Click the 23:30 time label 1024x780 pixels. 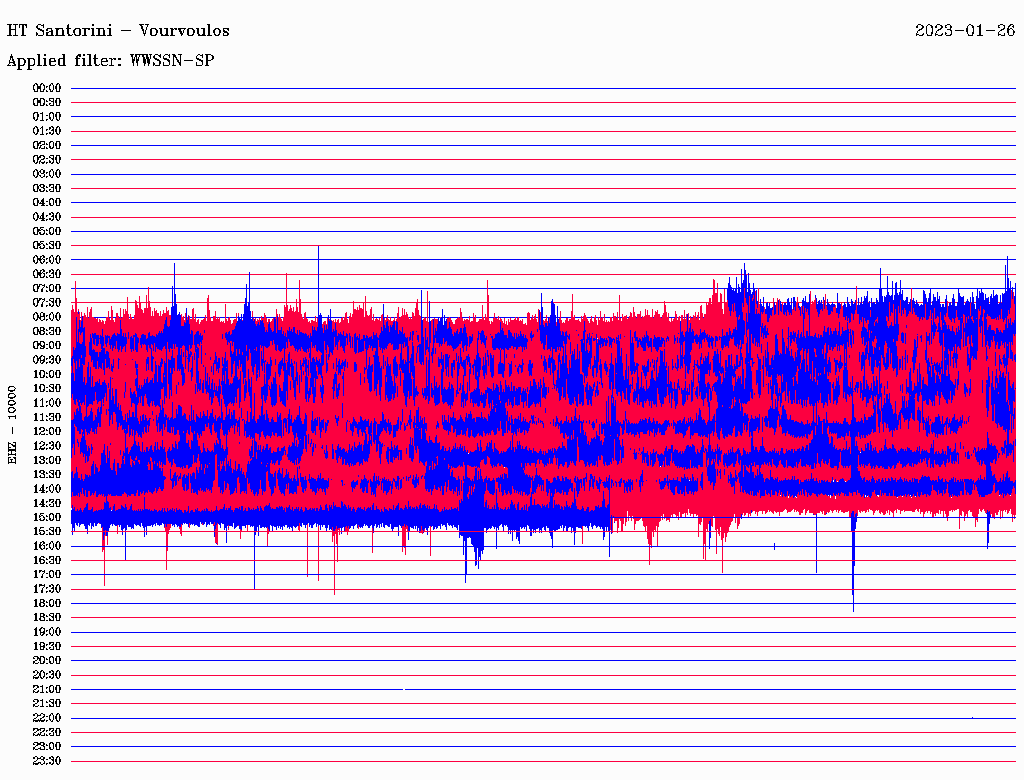47,761
